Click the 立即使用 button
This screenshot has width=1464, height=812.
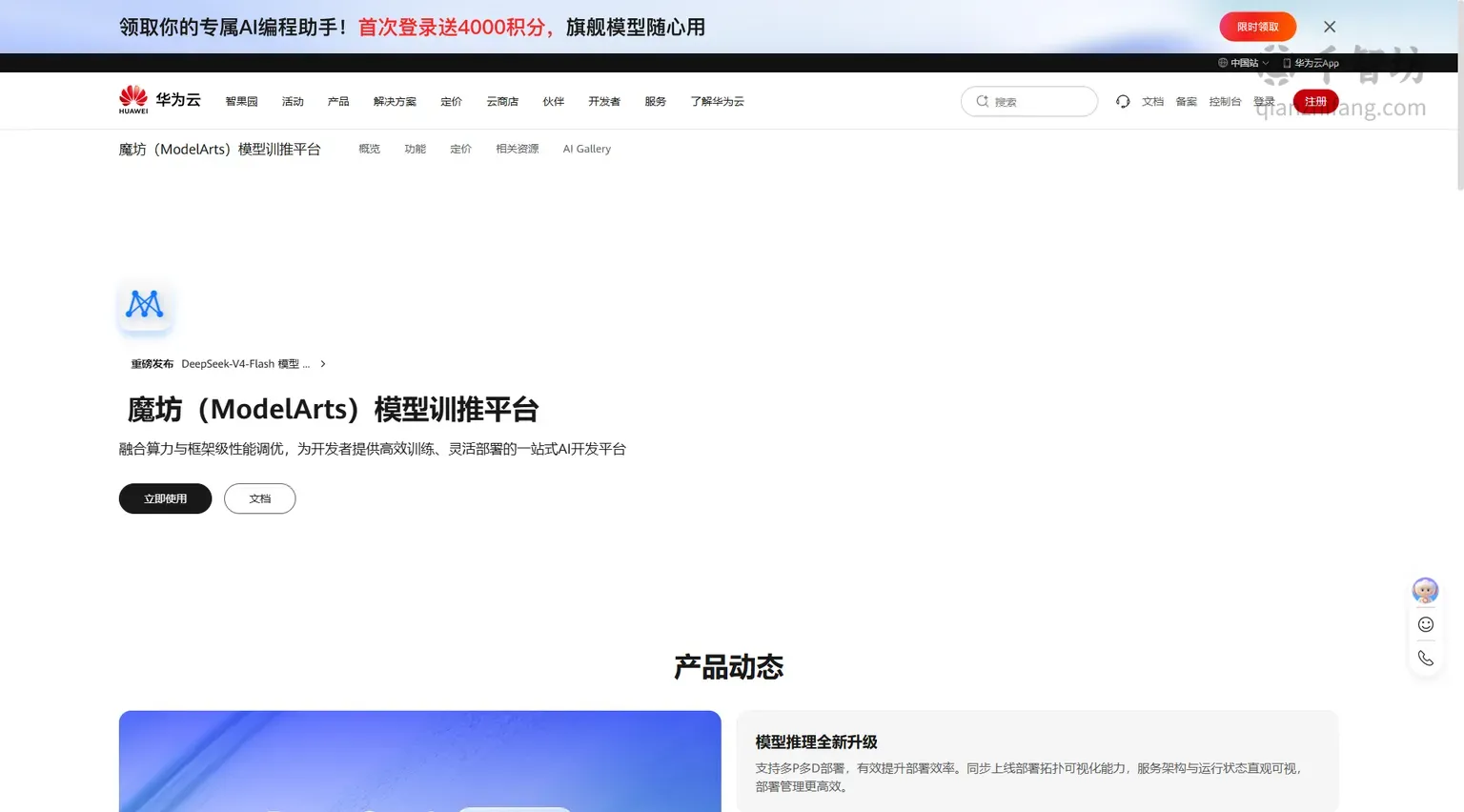[x=166, y=498]
